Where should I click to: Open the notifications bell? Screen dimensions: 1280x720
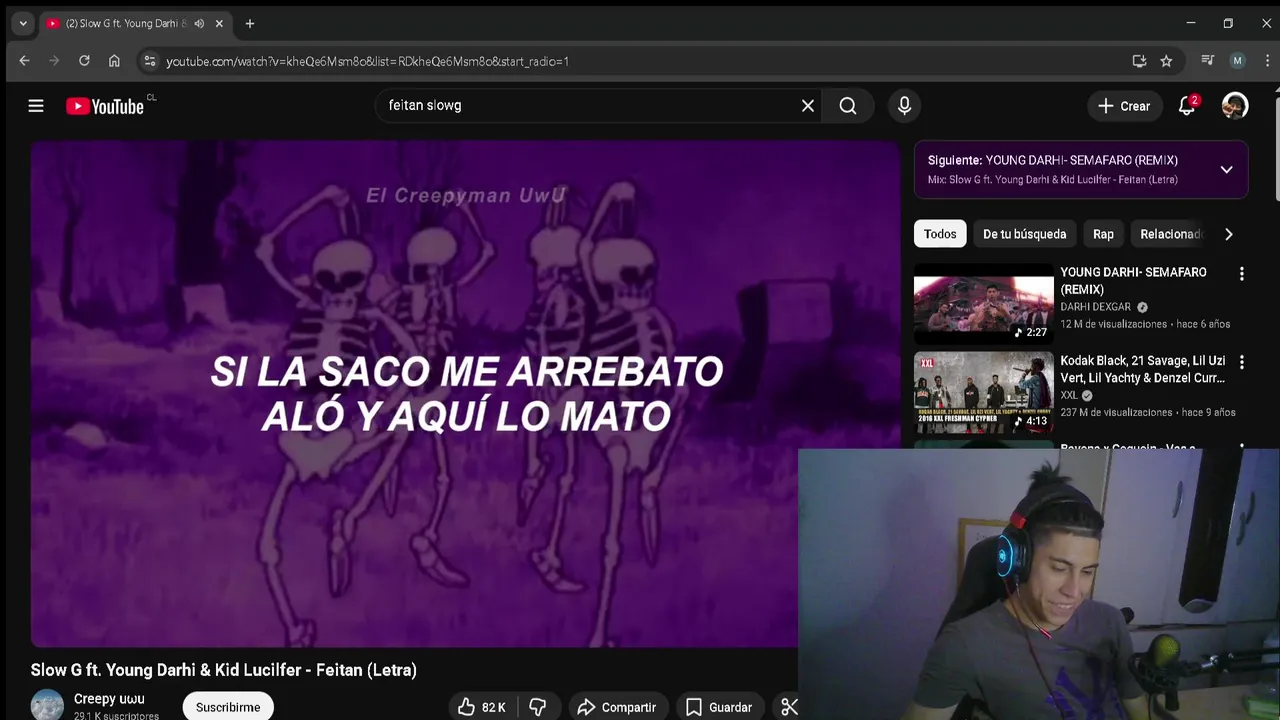point(1187,106)
